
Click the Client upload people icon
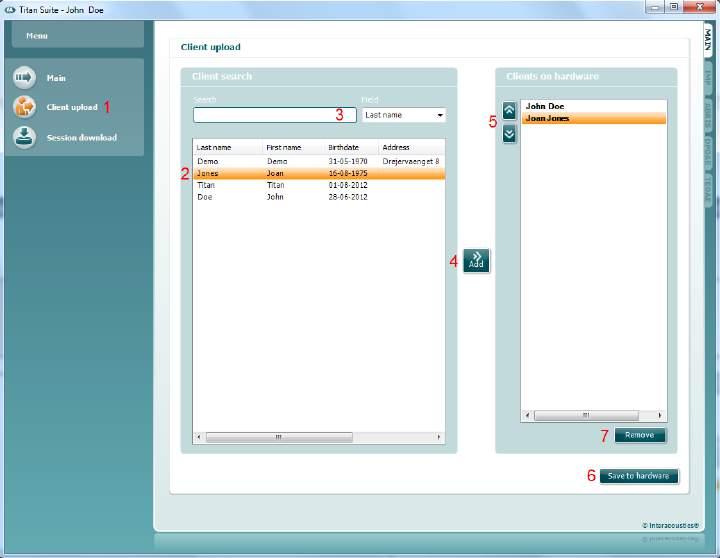click(24, 107)
